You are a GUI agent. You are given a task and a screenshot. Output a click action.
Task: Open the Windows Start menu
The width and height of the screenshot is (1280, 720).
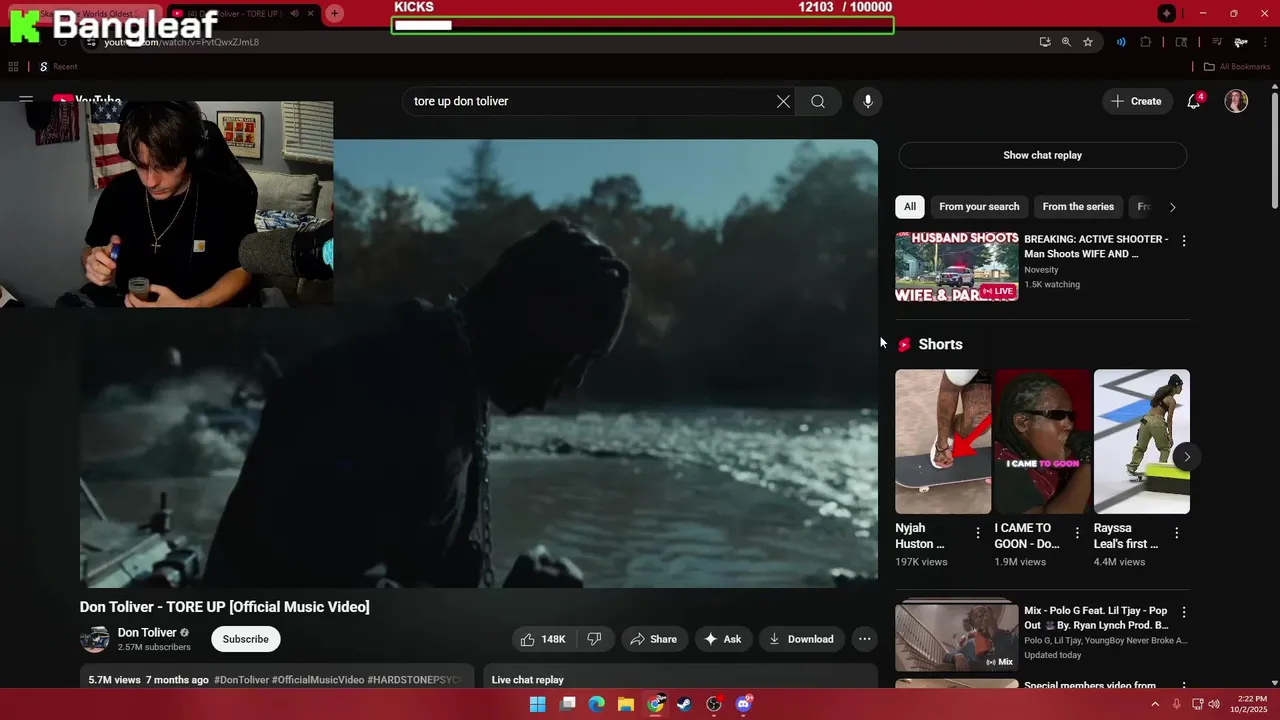pyautogui.click(x=538, y=704)
